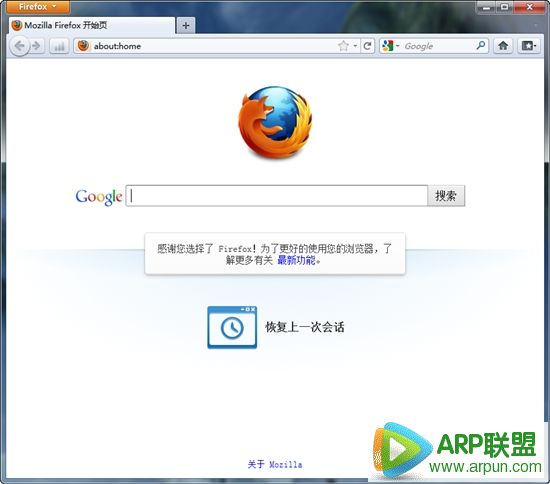Click the bar-chart toolbar icon
The height and width of the screenshot is (484, 550).
coord(59,46)
